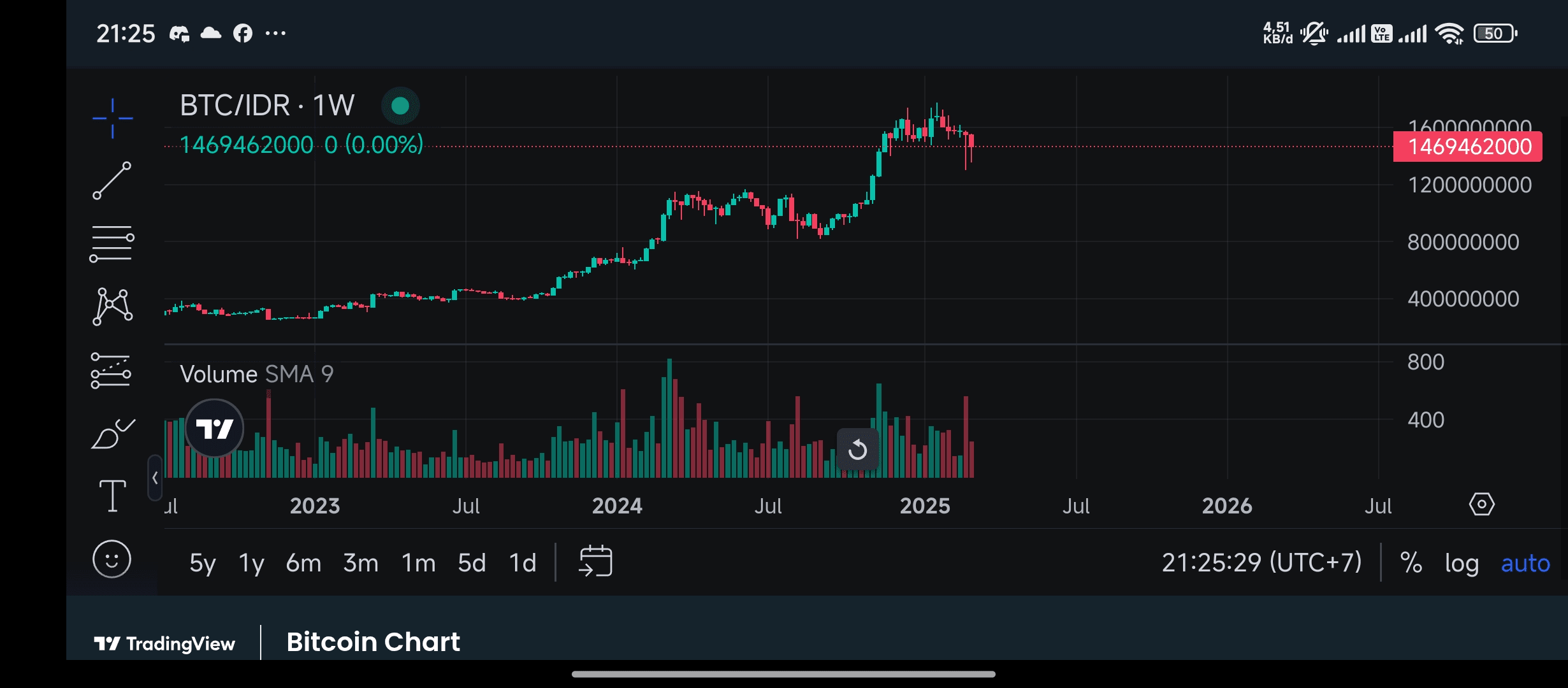This screenshot has height=688, width=1568.
Task: Select the XABCD pattern tool
Action: (112, 306)
